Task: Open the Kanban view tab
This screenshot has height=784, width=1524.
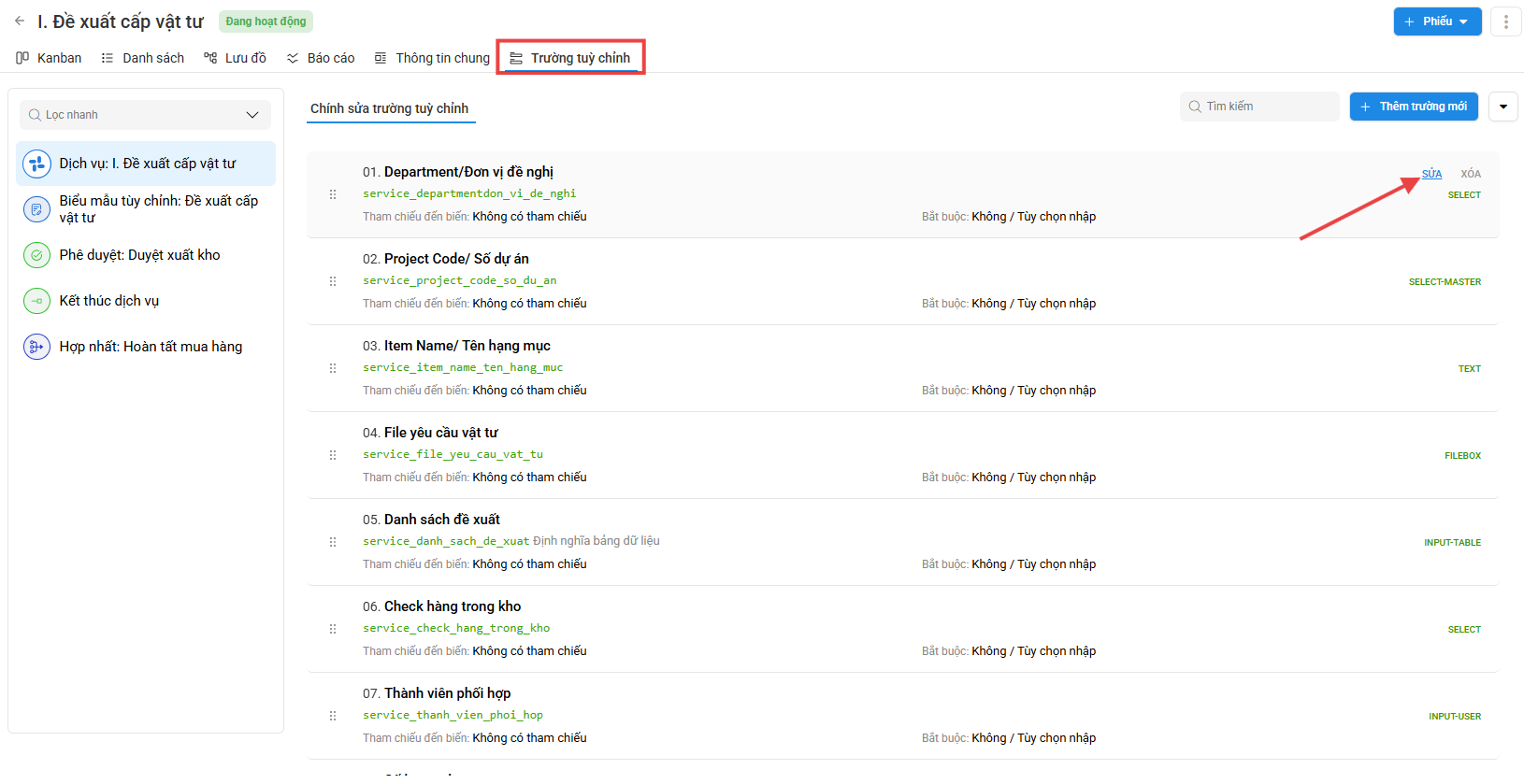Action: pyautogui.click(x=49, y=58)
